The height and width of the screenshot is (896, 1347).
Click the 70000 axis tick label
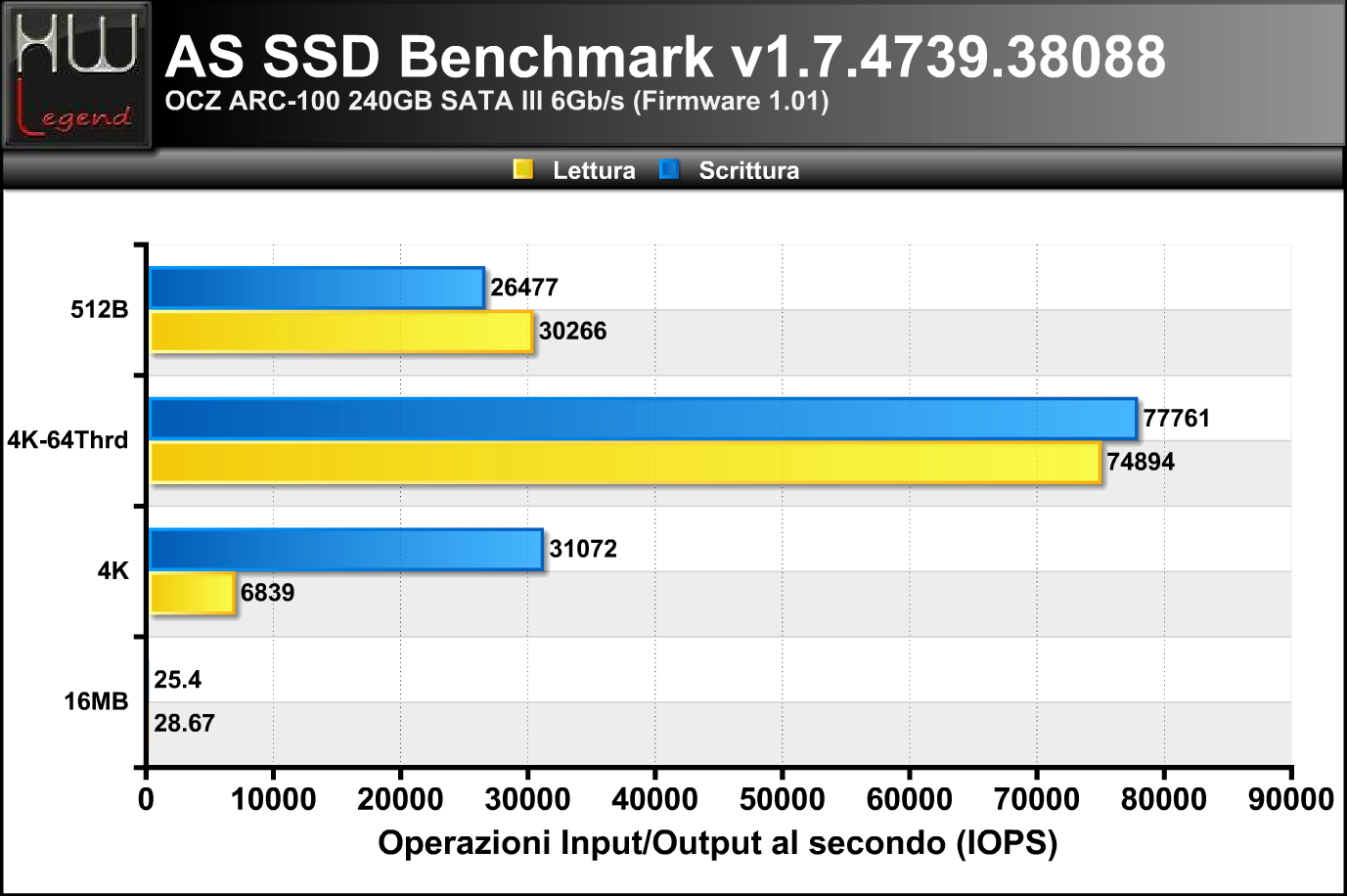(1037, 799)
